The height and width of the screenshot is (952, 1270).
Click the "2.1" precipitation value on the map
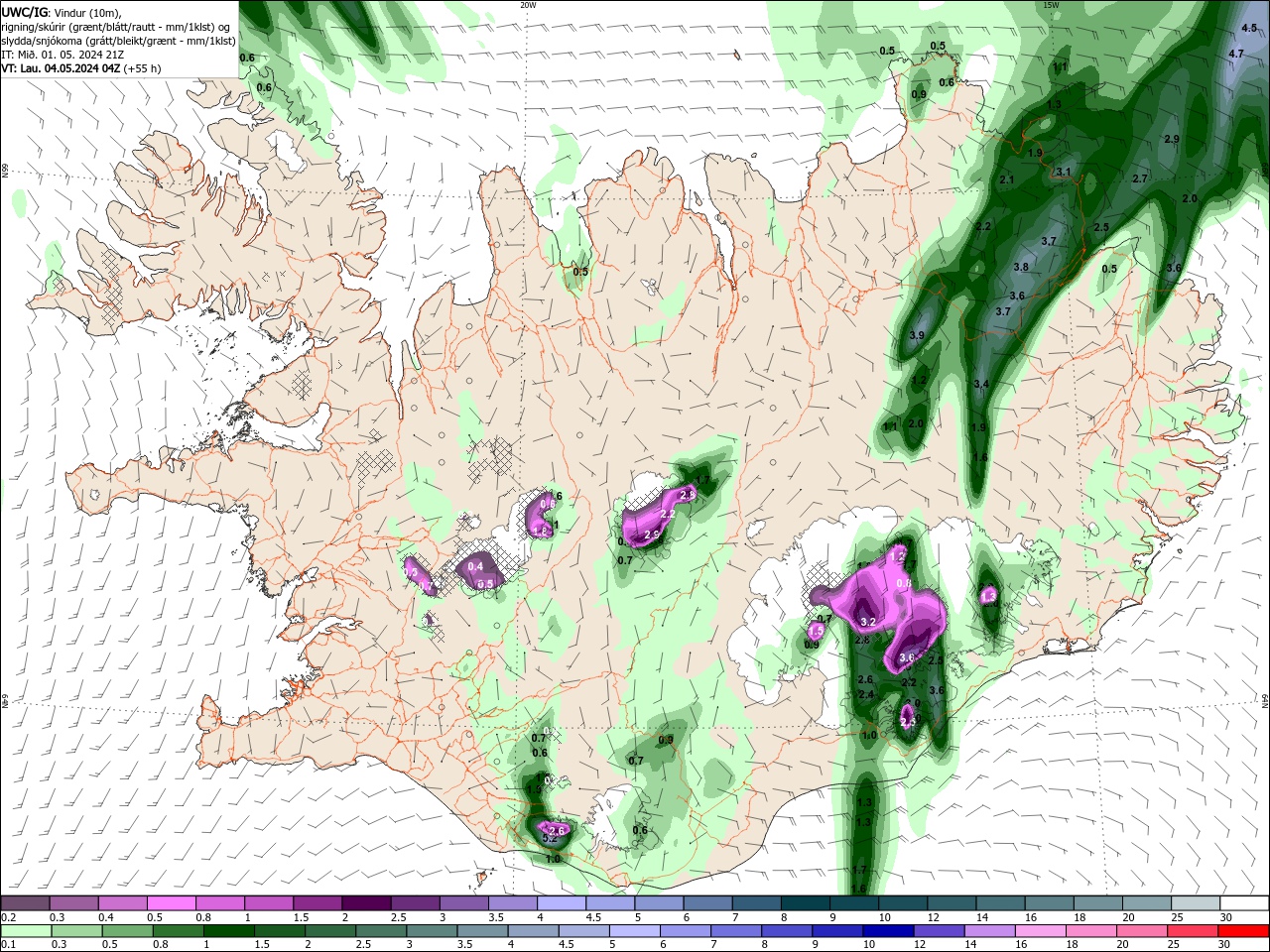(x=1006, y=180)
